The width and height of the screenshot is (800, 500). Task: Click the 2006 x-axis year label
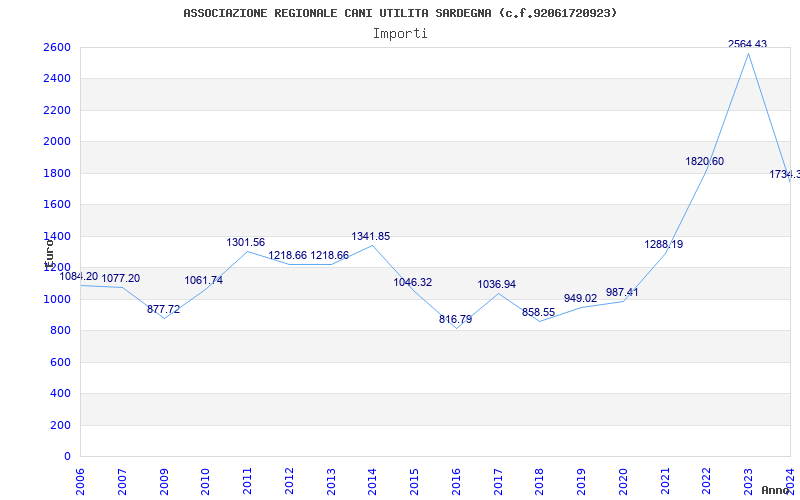tap(80, 482)
